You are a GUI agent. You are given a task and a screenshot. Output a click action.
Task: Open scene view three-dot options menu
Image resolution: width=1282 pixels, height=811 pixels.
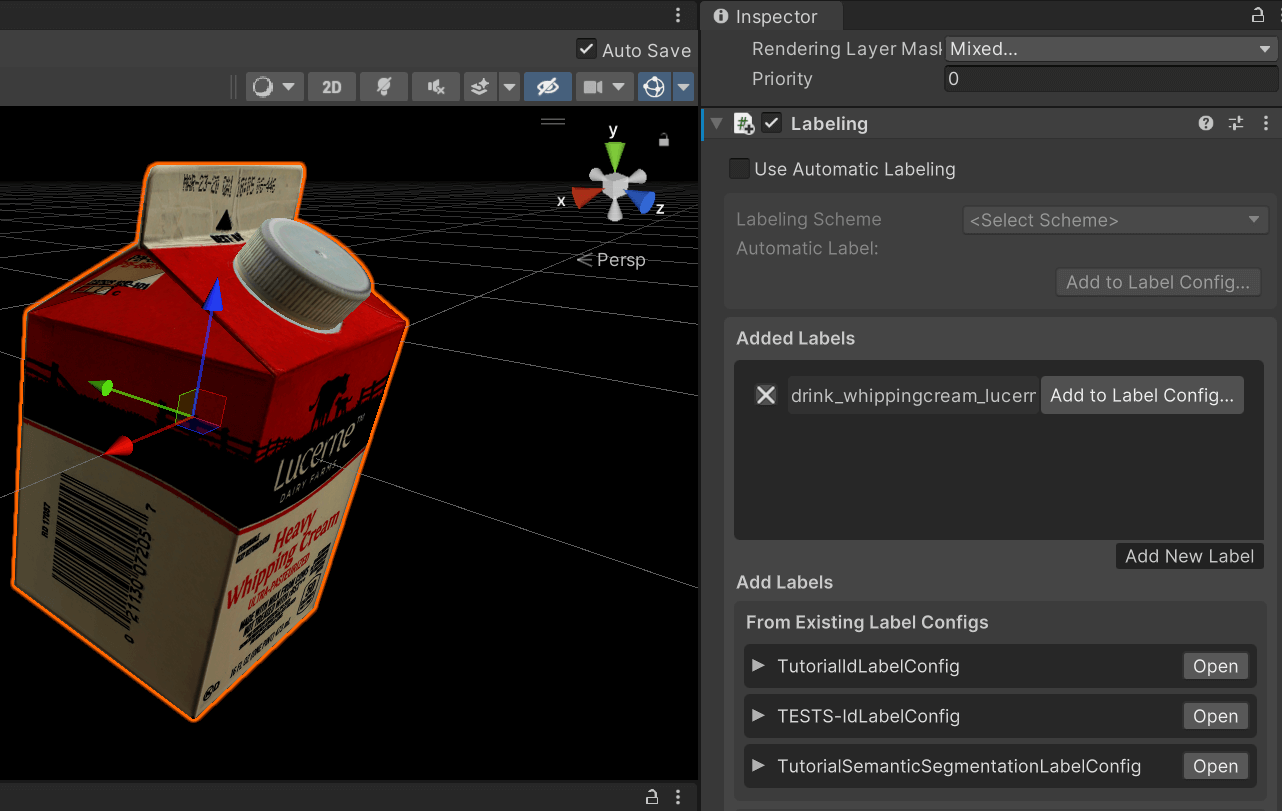pos(678,15)
